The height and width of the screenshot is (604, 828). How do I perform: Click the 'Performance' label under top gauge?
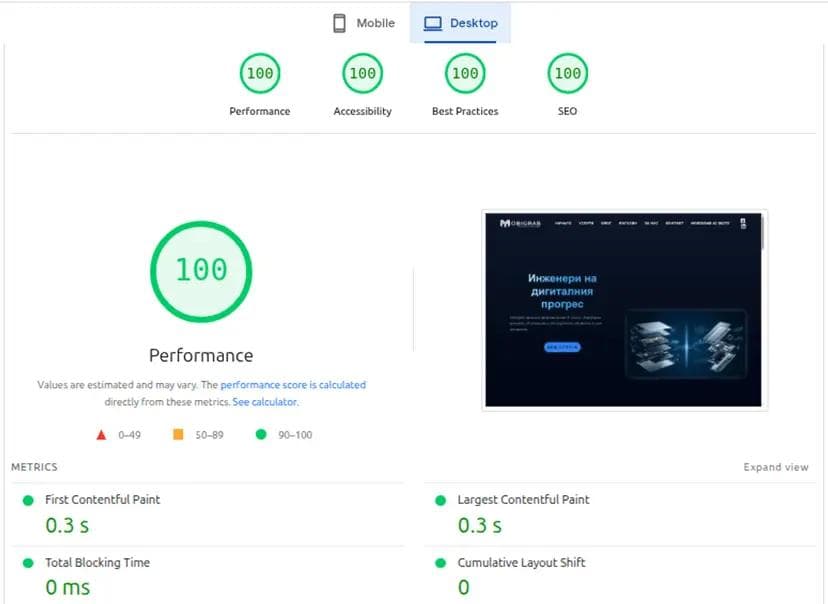point(260,111)
